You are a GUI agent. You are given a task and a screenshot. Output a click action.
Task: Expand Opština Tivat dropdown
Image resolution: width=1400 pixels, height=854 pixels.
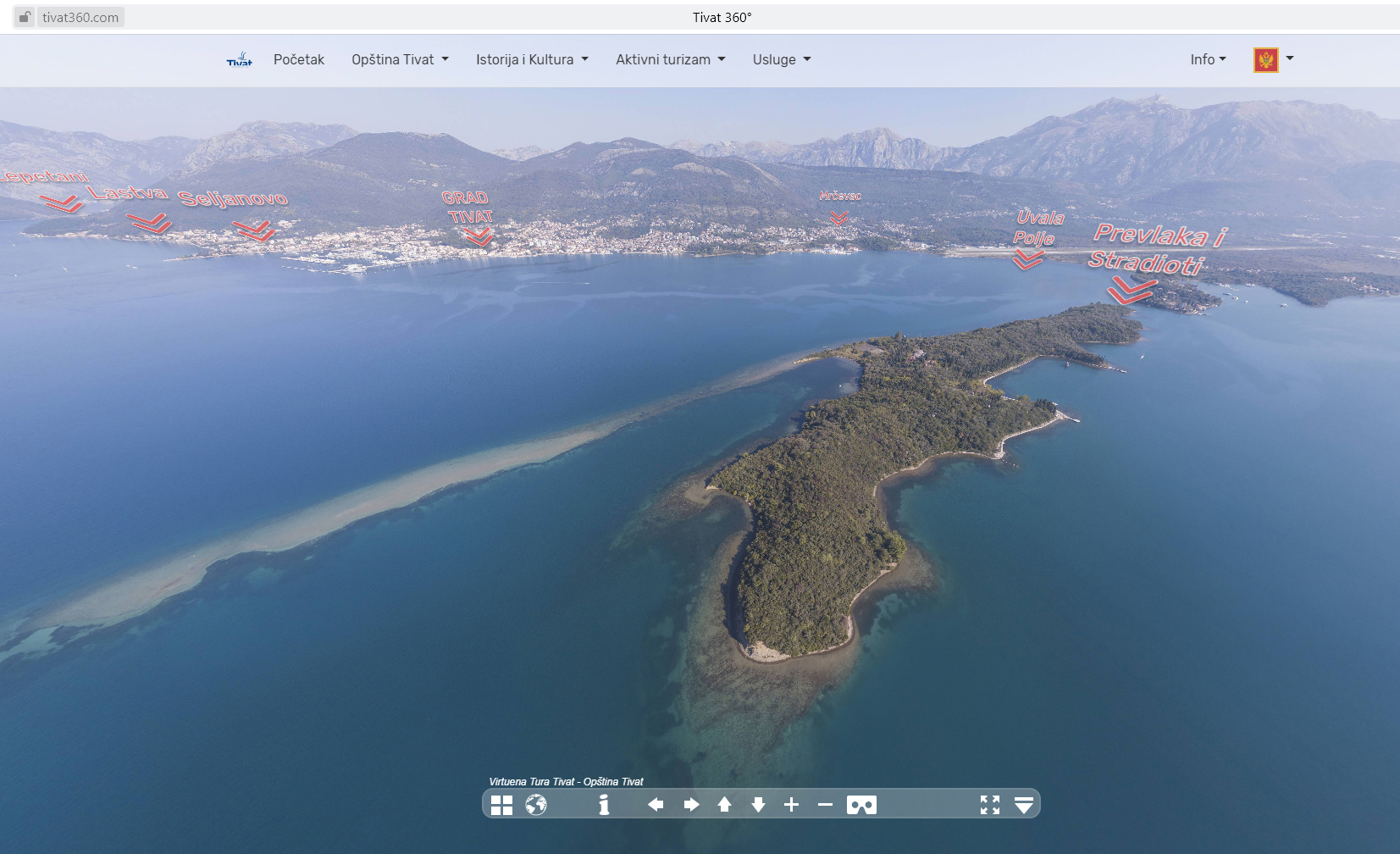(x=400, y=59)
